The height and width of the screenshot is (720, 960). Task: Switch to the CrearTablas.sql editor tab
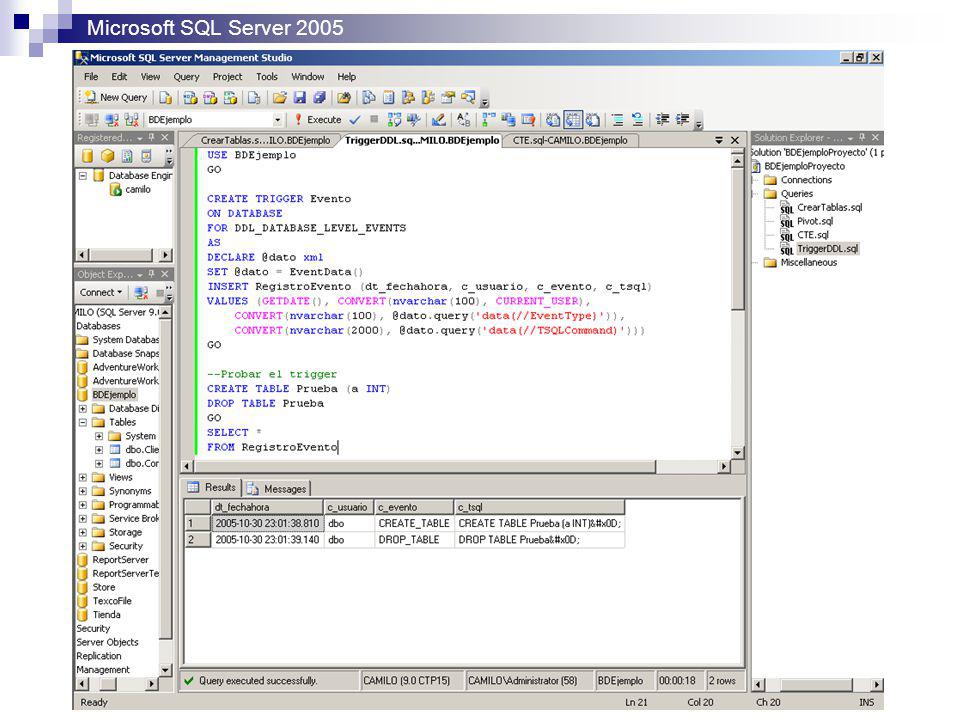[x=265, y=140]
